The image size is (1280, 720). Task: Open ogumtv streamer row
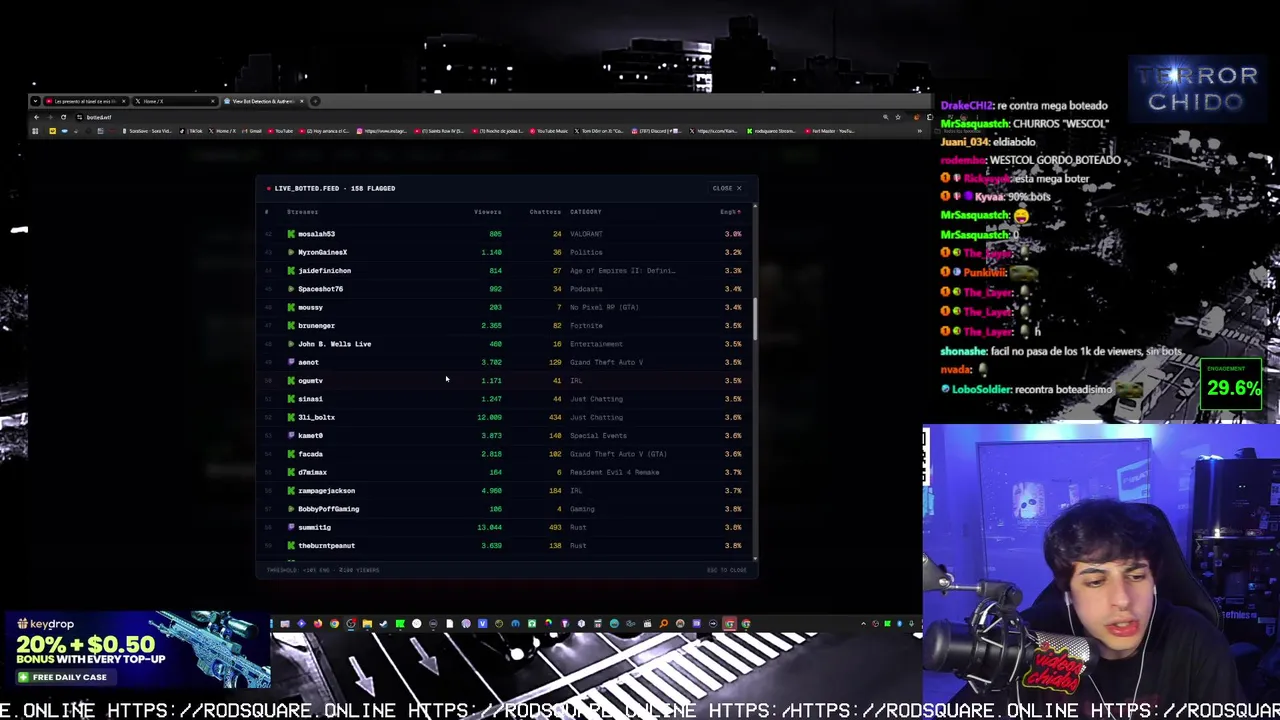pos(505,381)
